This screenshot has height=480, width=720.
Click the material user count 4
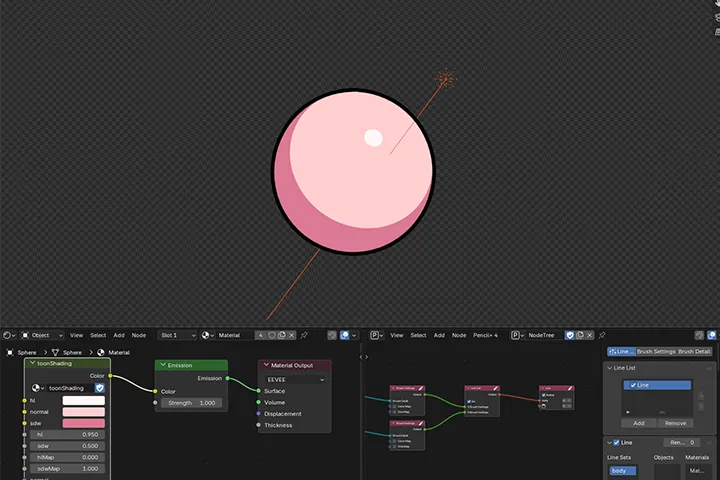[x=260, y=335]
